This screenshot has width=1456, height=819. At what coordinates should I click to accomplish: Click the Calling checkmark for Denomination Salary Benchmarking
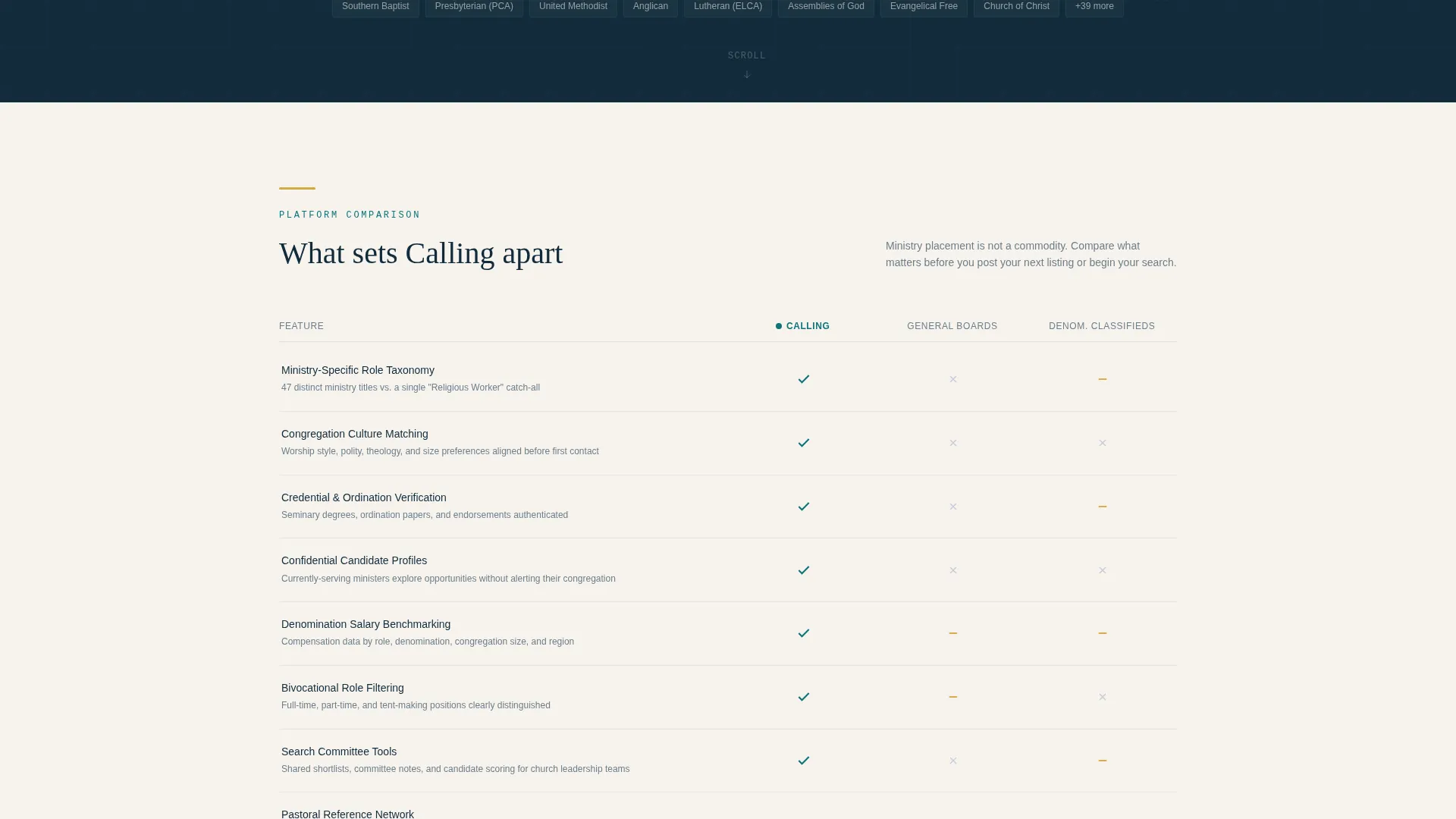click(x=804, y=633)
